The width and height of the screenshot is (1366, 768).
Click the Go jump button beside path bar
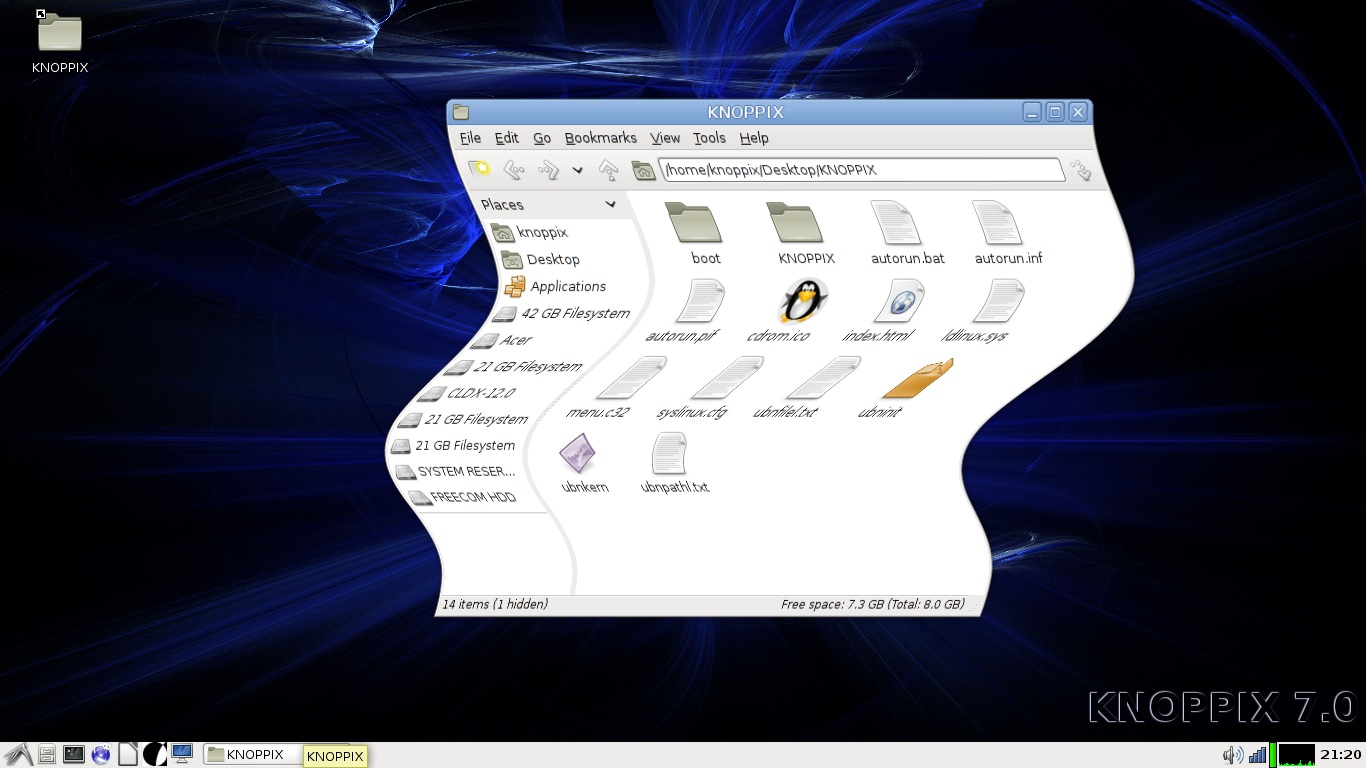1080,171
